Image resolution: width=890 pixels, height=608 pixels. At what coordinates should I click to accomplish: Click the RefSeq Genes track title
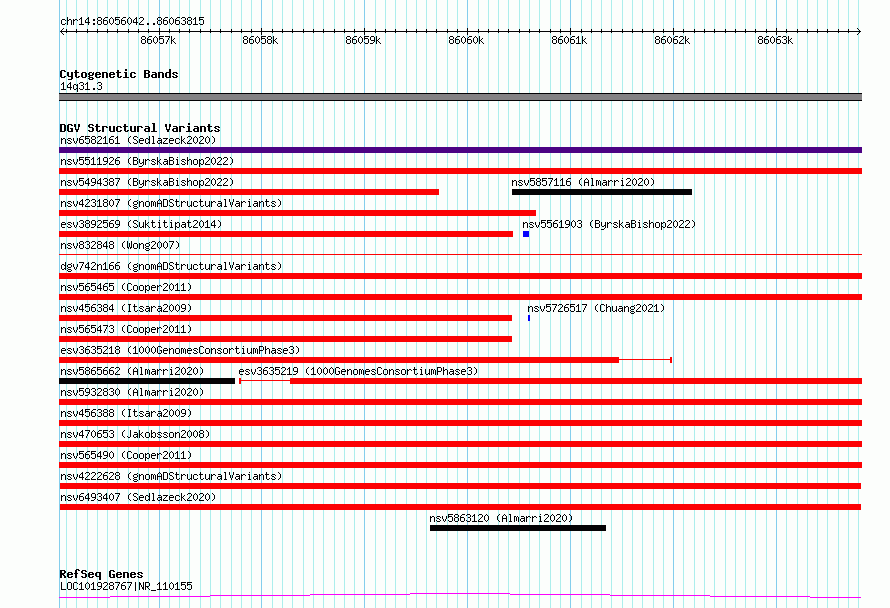(x=101, y=574)
